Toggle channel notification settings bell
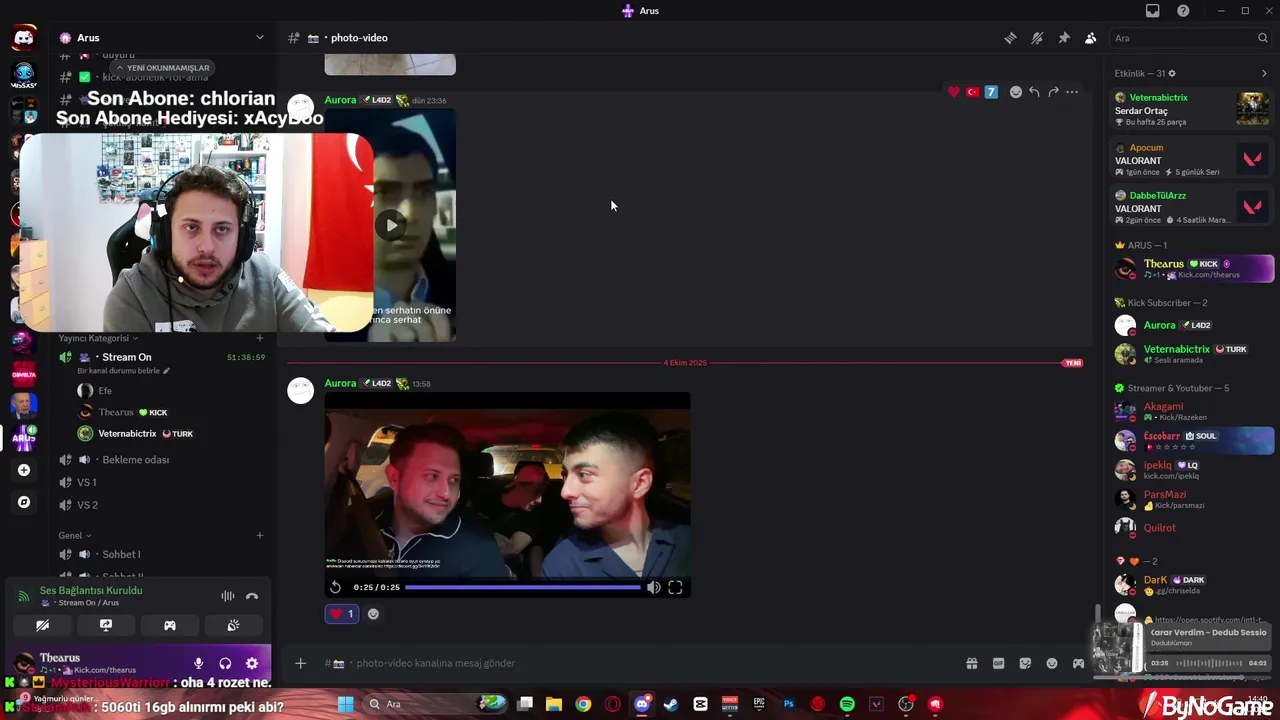This screenshot has width=1280, height=720. pyautogui.click(x=1037, y=38)
